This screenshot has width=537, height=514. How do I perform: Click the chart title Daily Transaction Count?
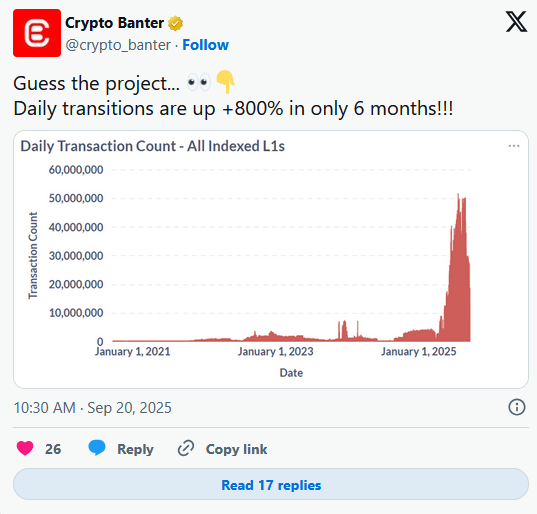coord(152,146)
